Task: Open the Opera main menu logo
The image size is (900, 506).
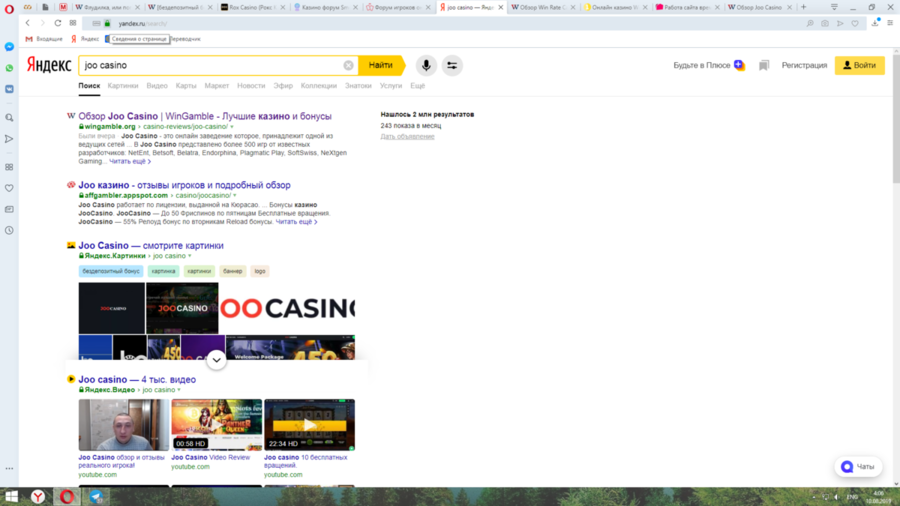Action: [x=9, y=9]
